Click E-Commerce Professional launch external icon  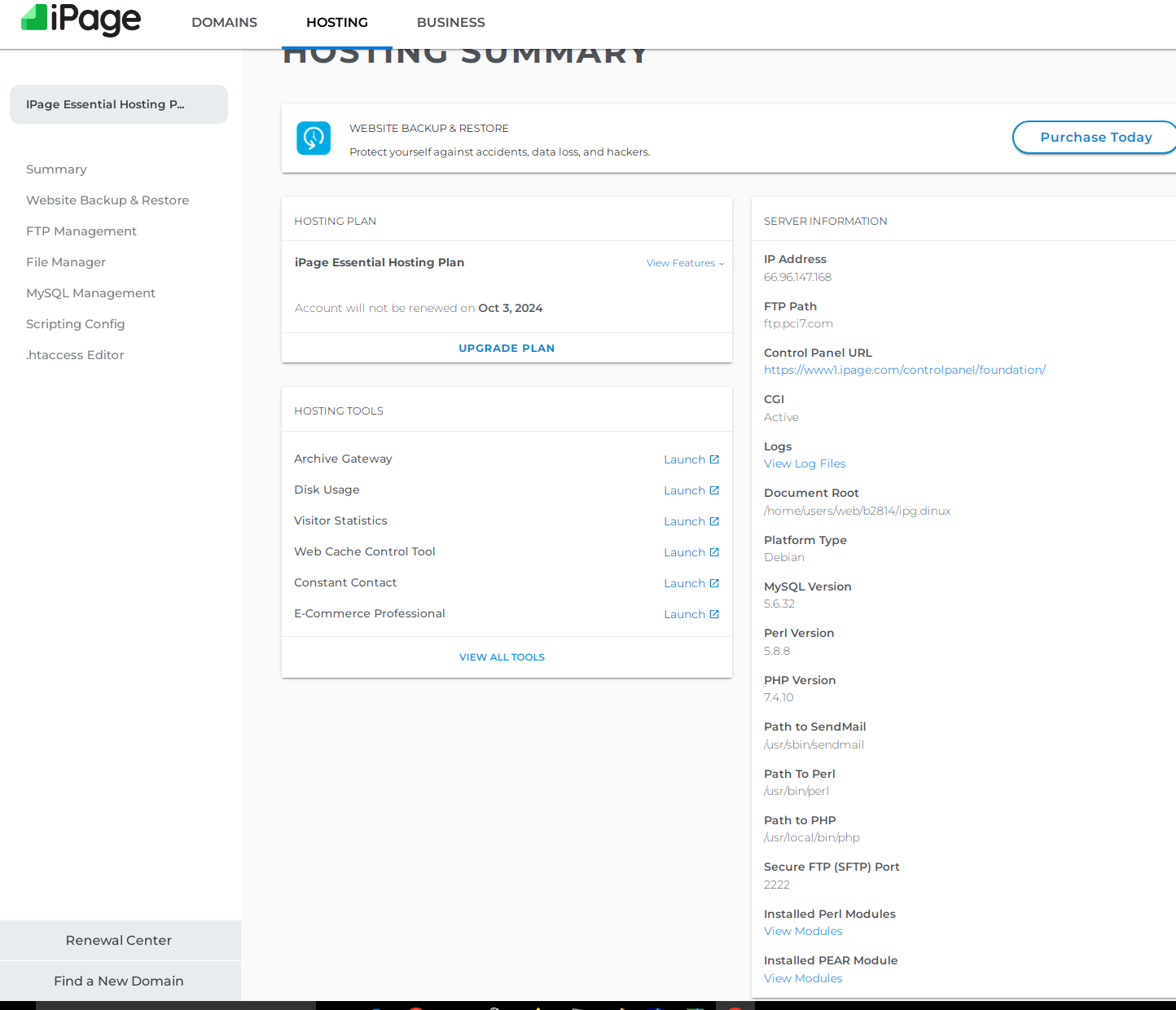(714, 614)
